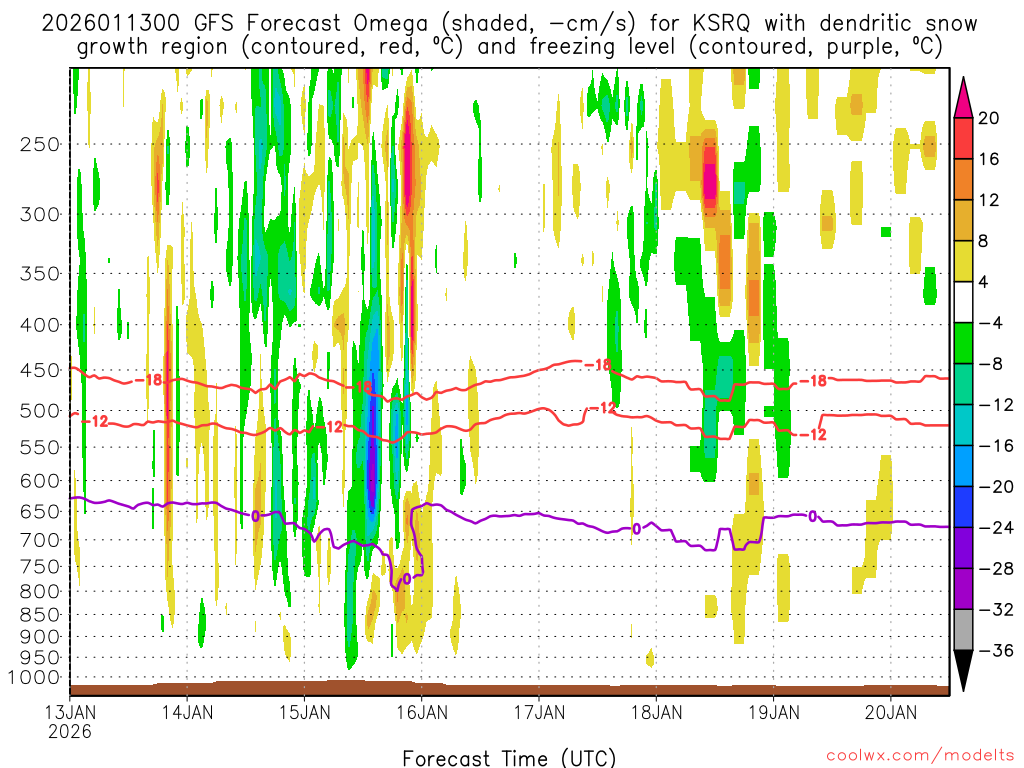Viewport: 1024px width, 768px height.
Task: Click the 19JAN date tick label
Action: (773, 713)
